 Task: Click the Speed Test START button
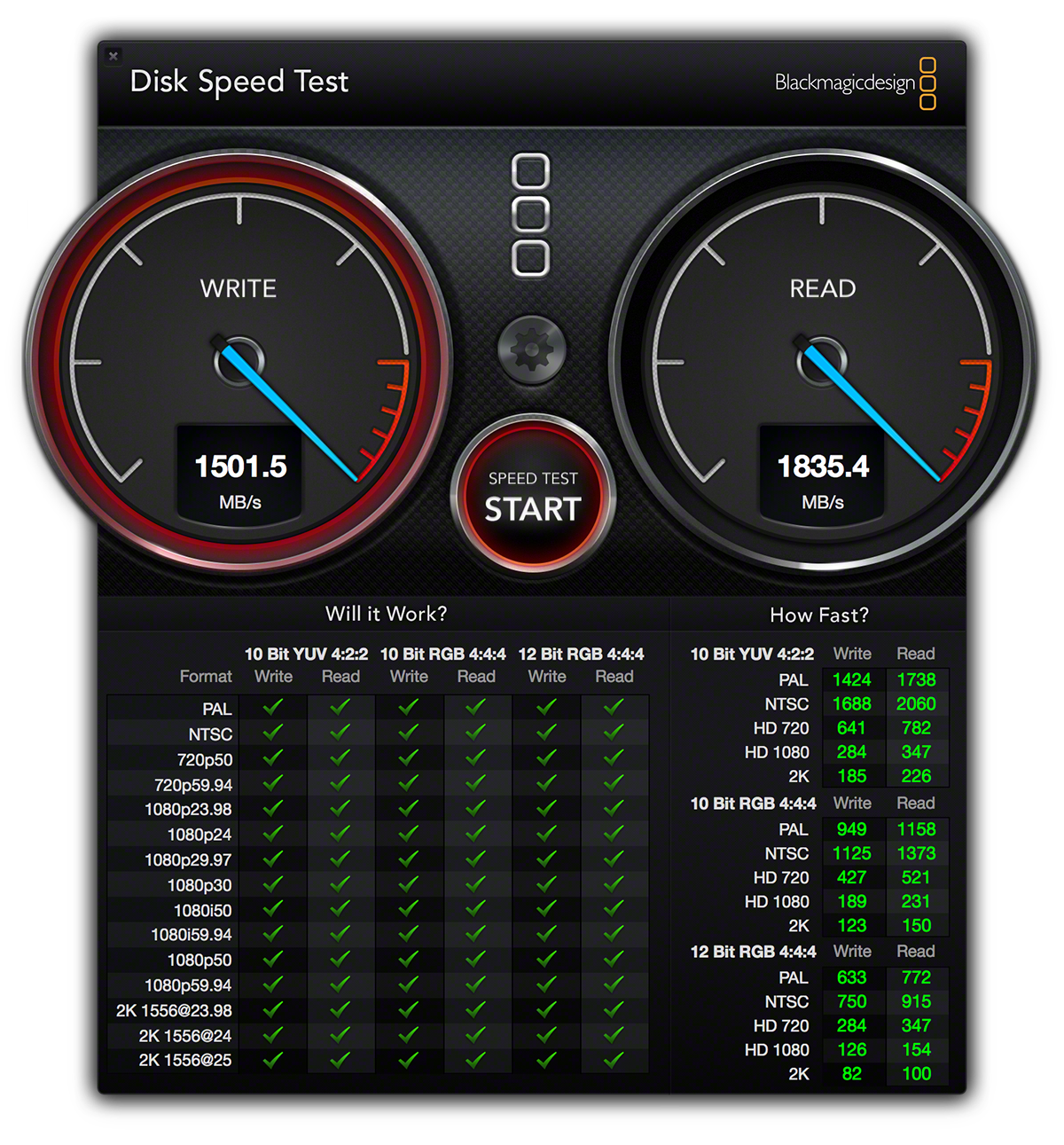[x=532, y=495]
